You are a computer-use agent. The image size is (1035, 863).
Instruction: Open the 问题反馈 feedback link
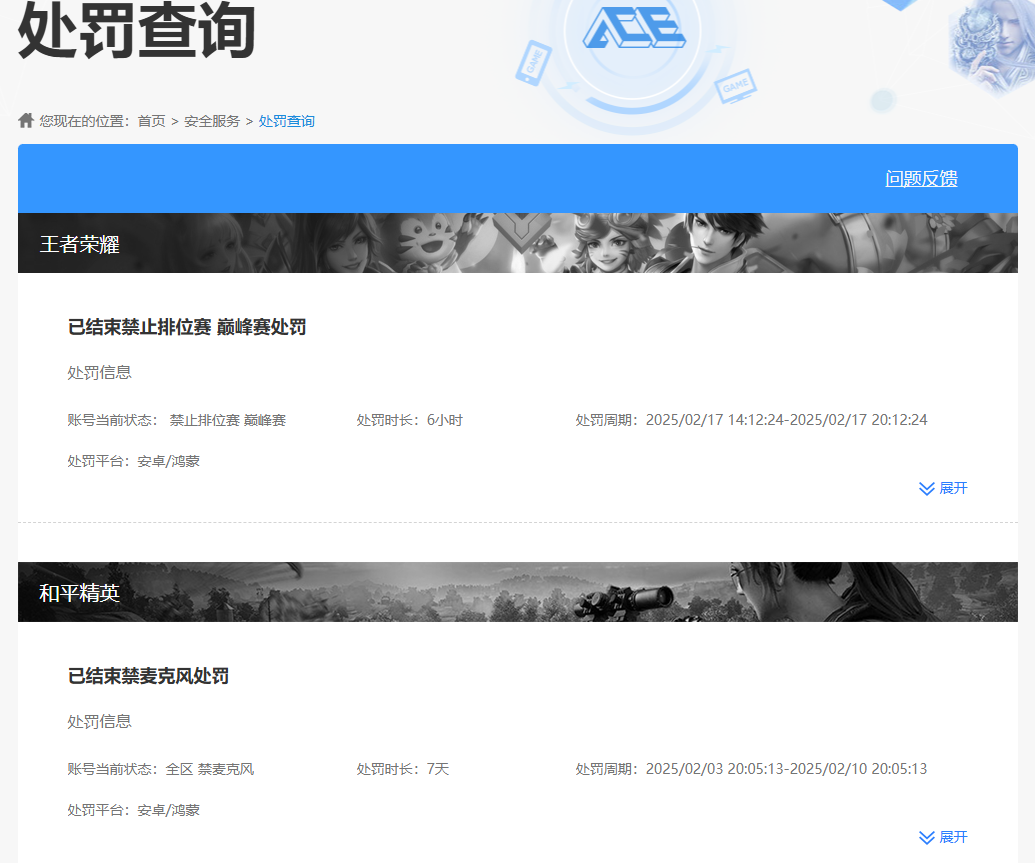point(921,178)
